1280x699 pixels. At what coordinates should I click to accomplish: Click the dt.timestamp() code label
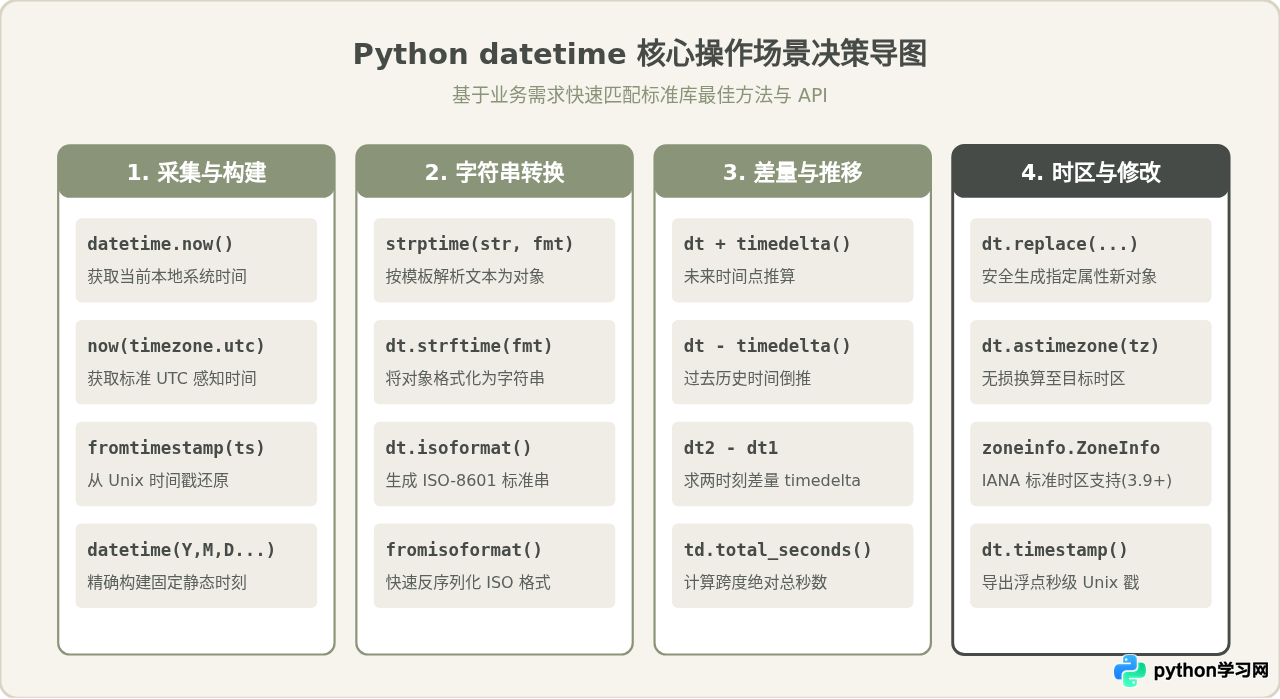1055,550
